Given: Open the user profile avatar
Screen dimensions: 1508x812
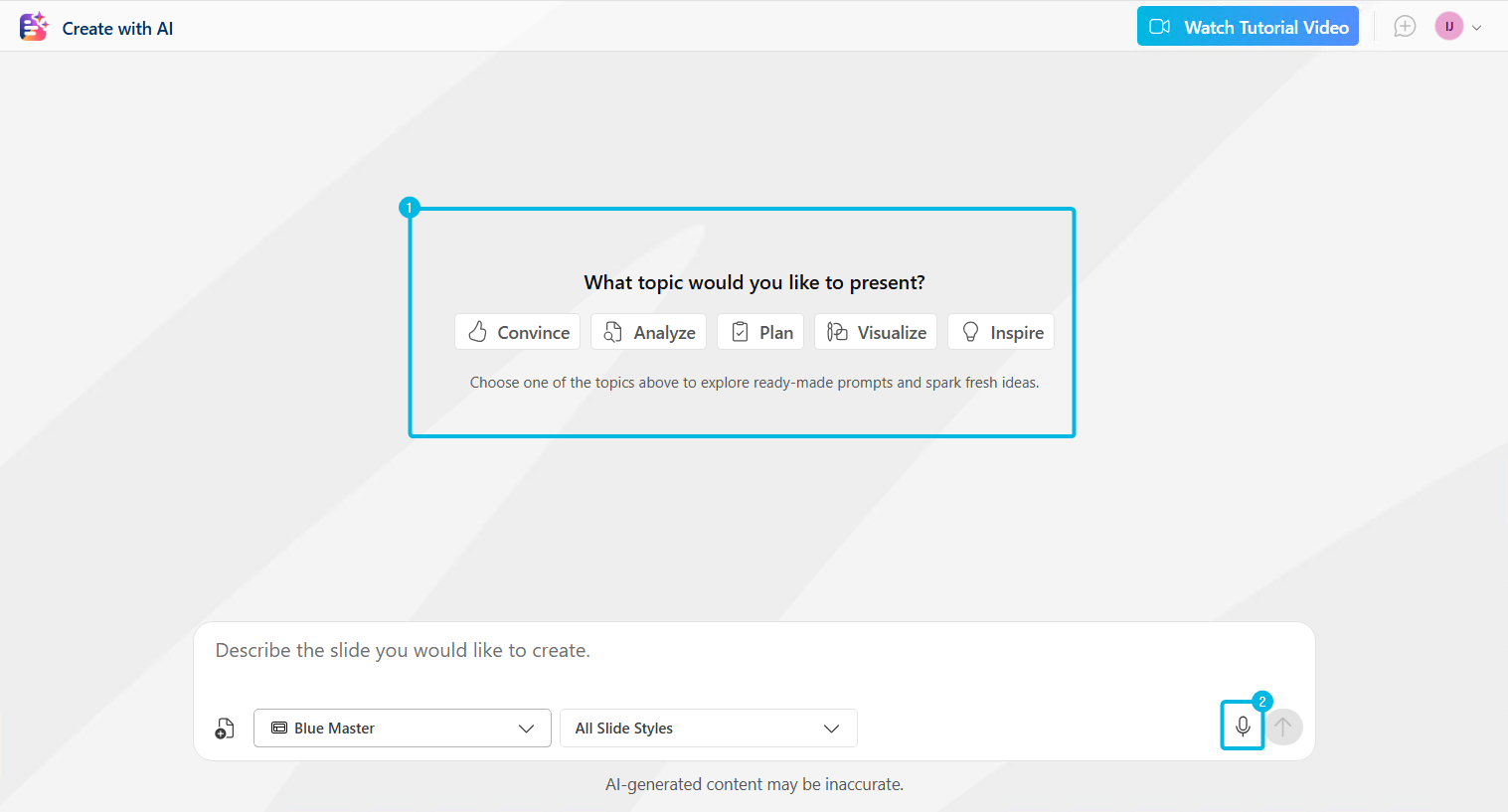Looking at the screenshot, I should pos(1448,27).
